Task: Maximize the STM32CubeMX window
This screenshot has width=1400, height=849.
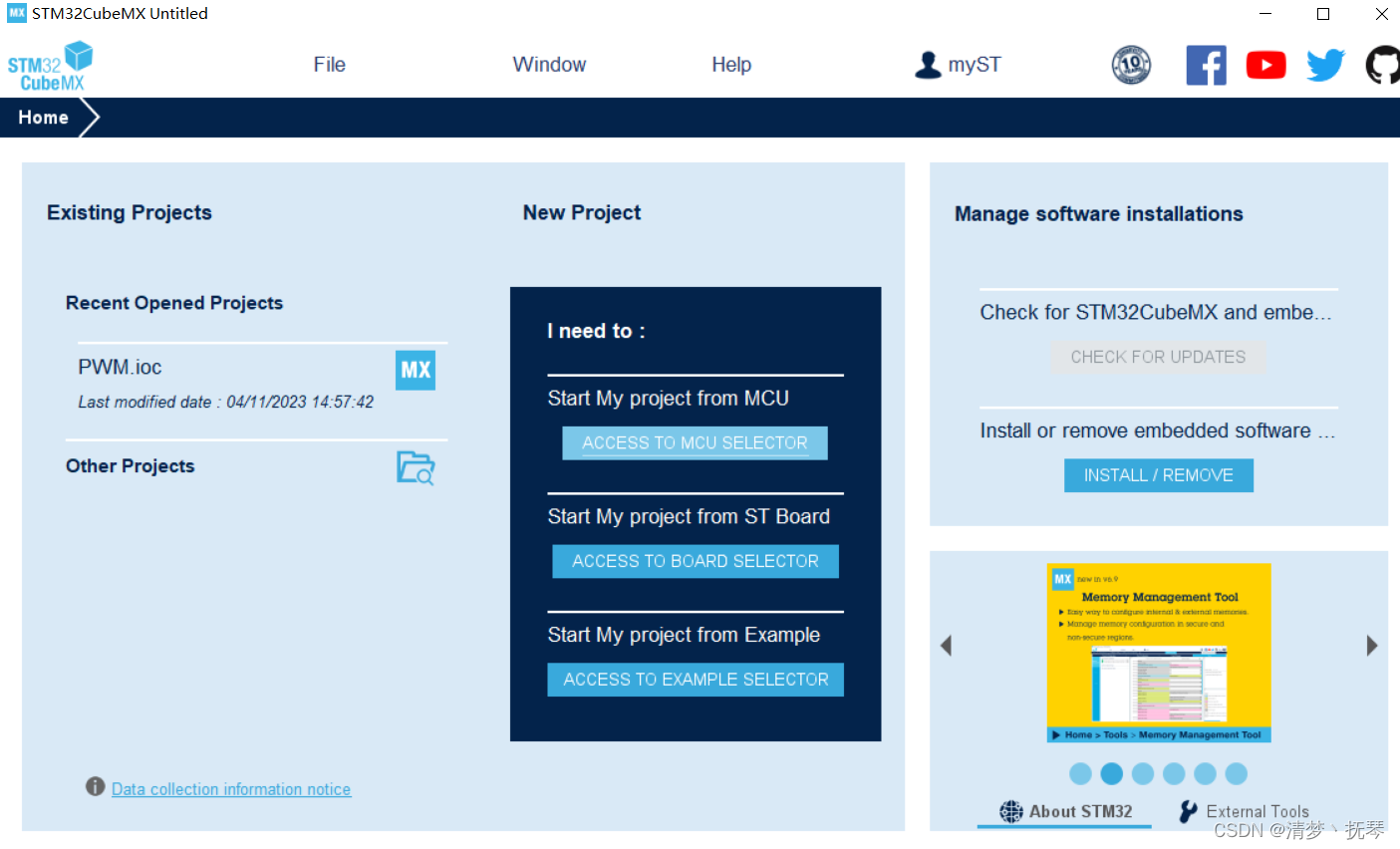Action: click(1323, 14)
